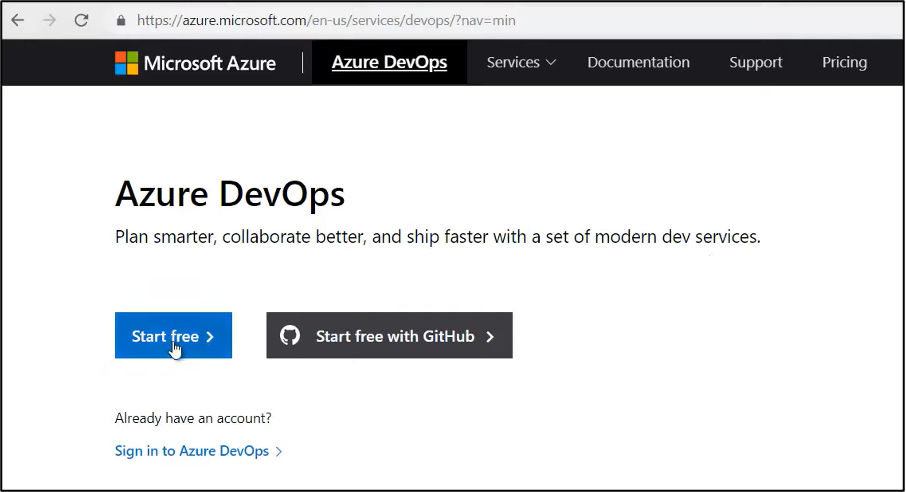Click the blue Start free button

[x=173, y=335]
